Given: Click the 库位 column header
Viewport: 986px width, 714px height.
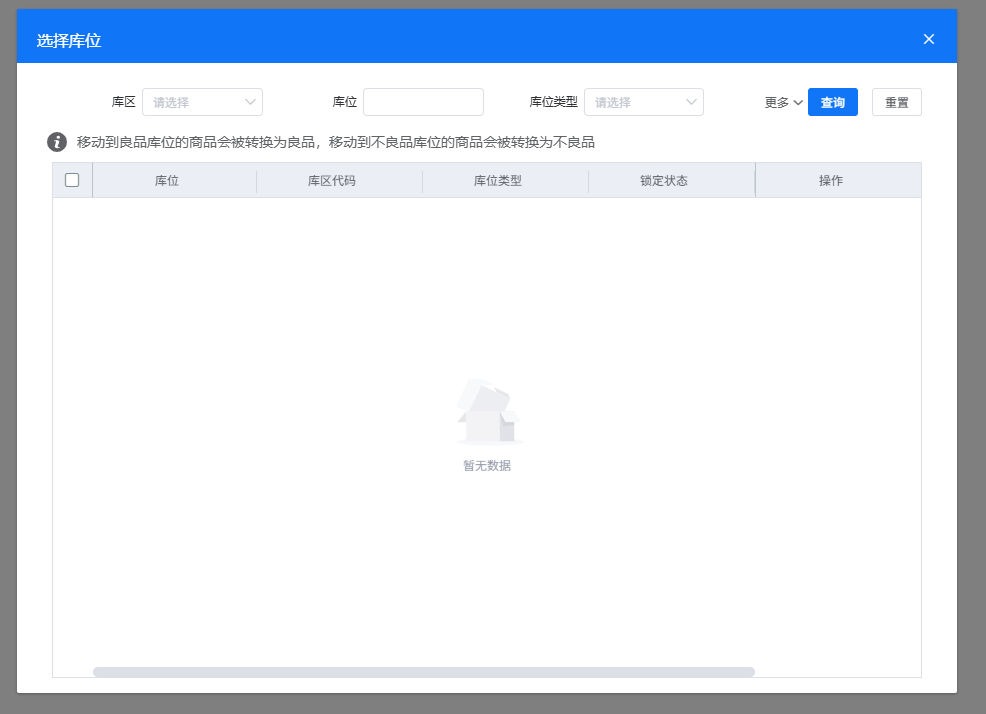Looking at the screenshot, I should pos(167,181).
